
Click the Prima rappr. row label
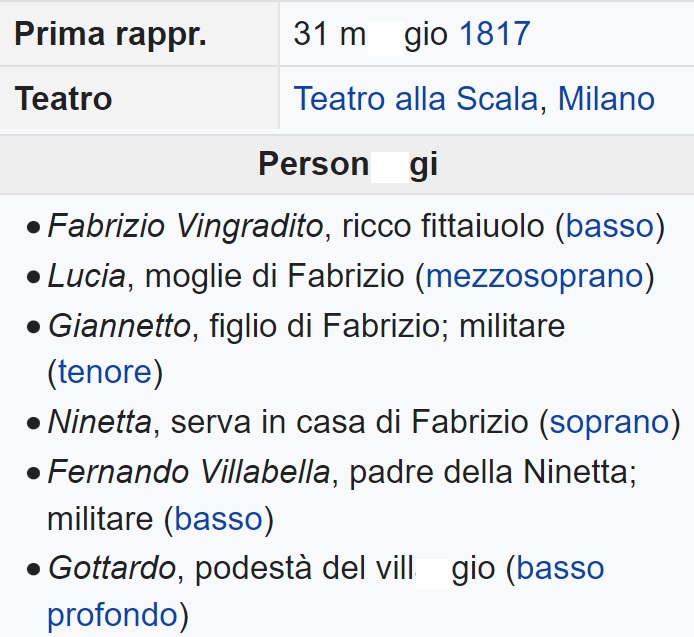[x=110, y=35]
